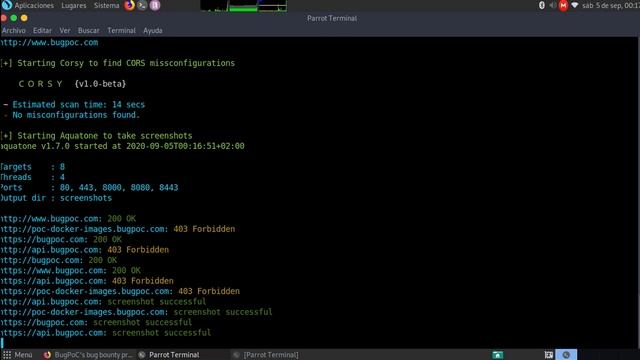The image size is (640, 360).
Task: Click the volume speaker tray icon
Action: point(552,5)
